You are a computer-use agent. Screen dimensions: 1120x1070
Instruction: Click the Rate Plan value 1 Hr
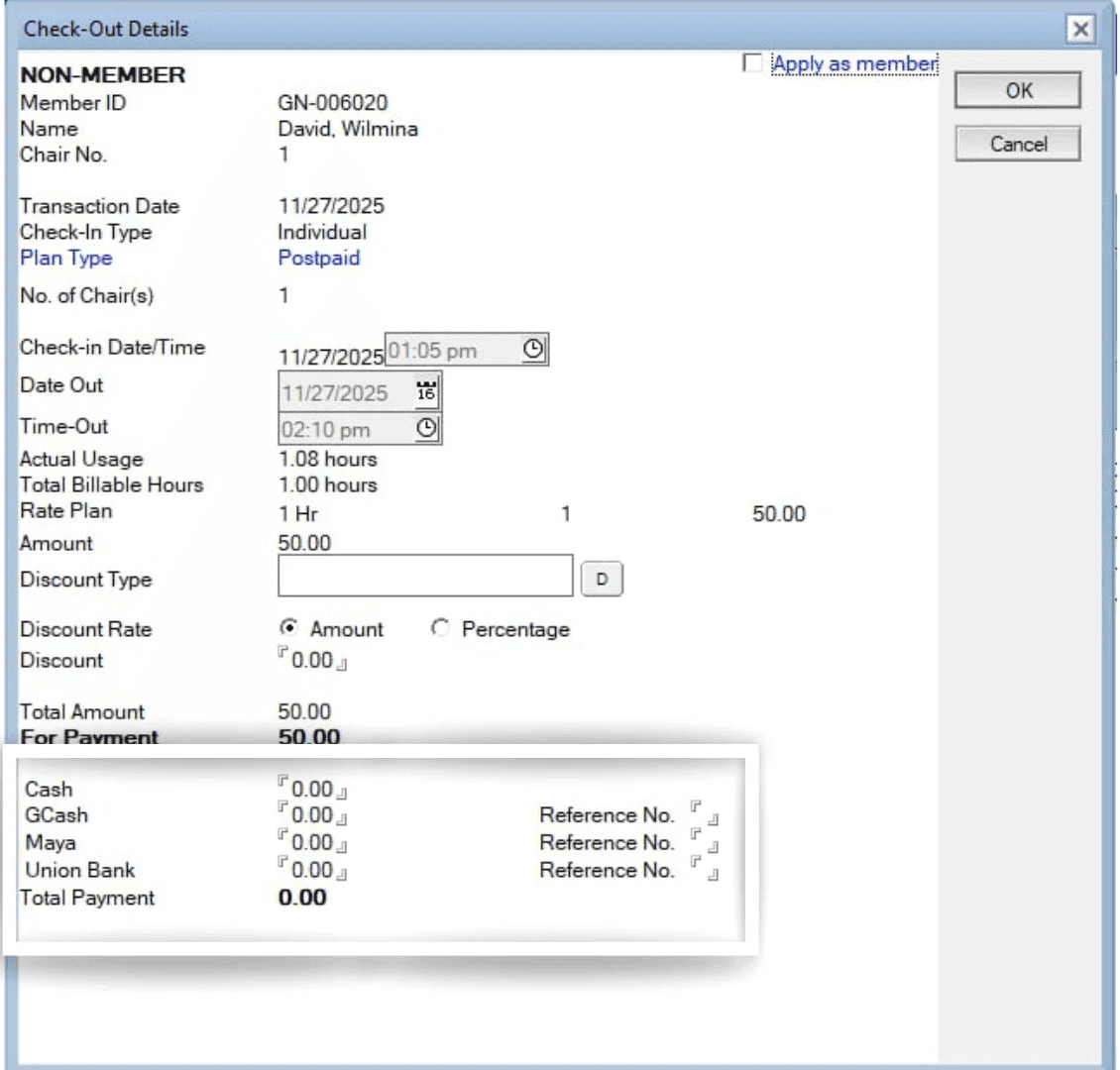click(x=298, y=514)
